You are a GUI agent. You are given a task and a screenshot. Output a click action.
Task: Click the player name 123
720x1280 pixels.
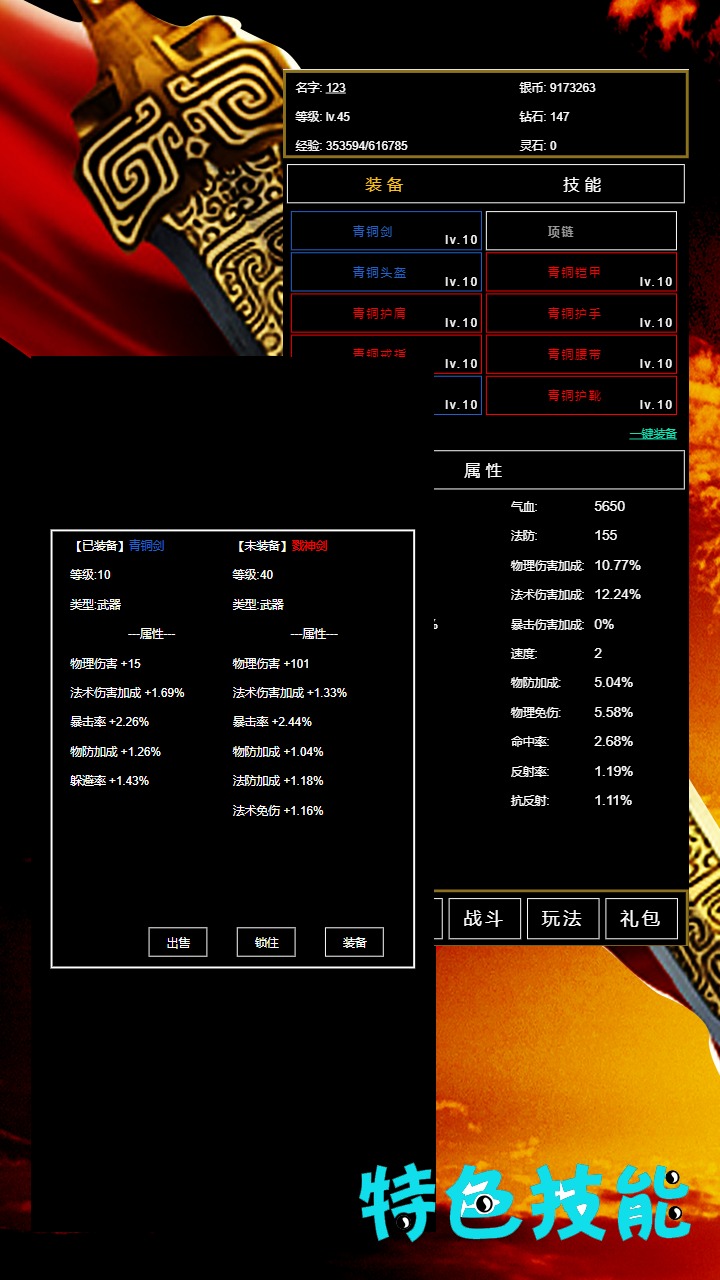tap(336, 88)
